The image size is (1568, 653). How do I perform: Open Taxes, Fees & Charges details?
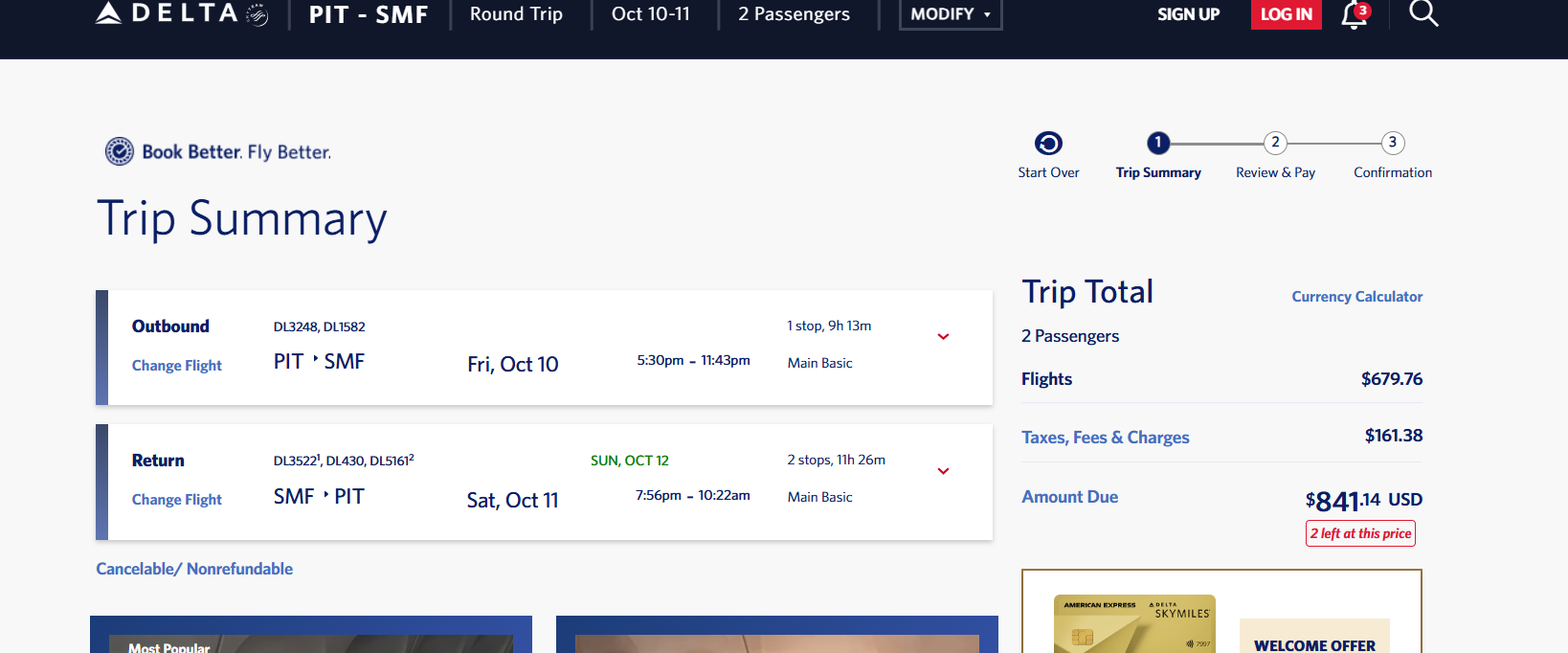point(1105,438)
